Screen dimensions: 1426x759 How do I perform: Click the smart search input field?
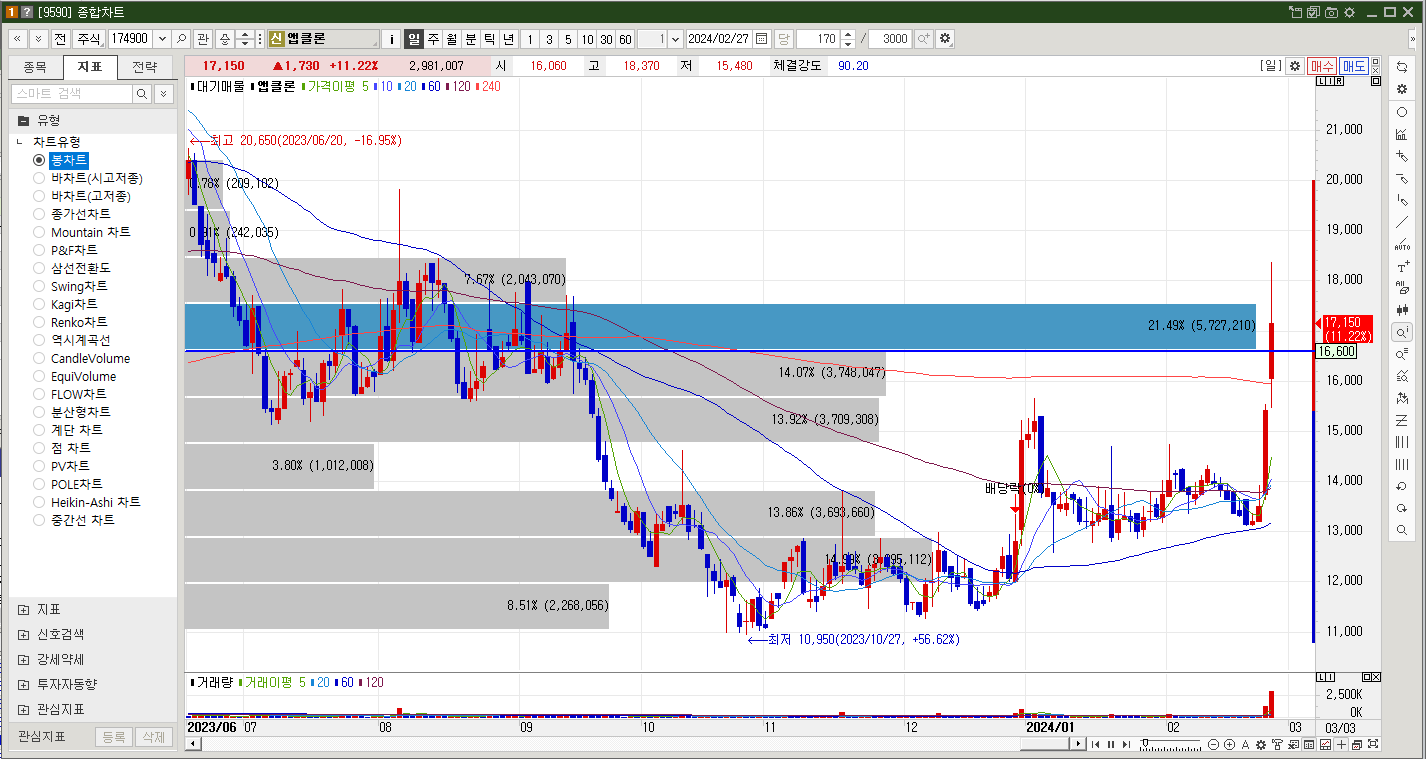coord(71,93)
